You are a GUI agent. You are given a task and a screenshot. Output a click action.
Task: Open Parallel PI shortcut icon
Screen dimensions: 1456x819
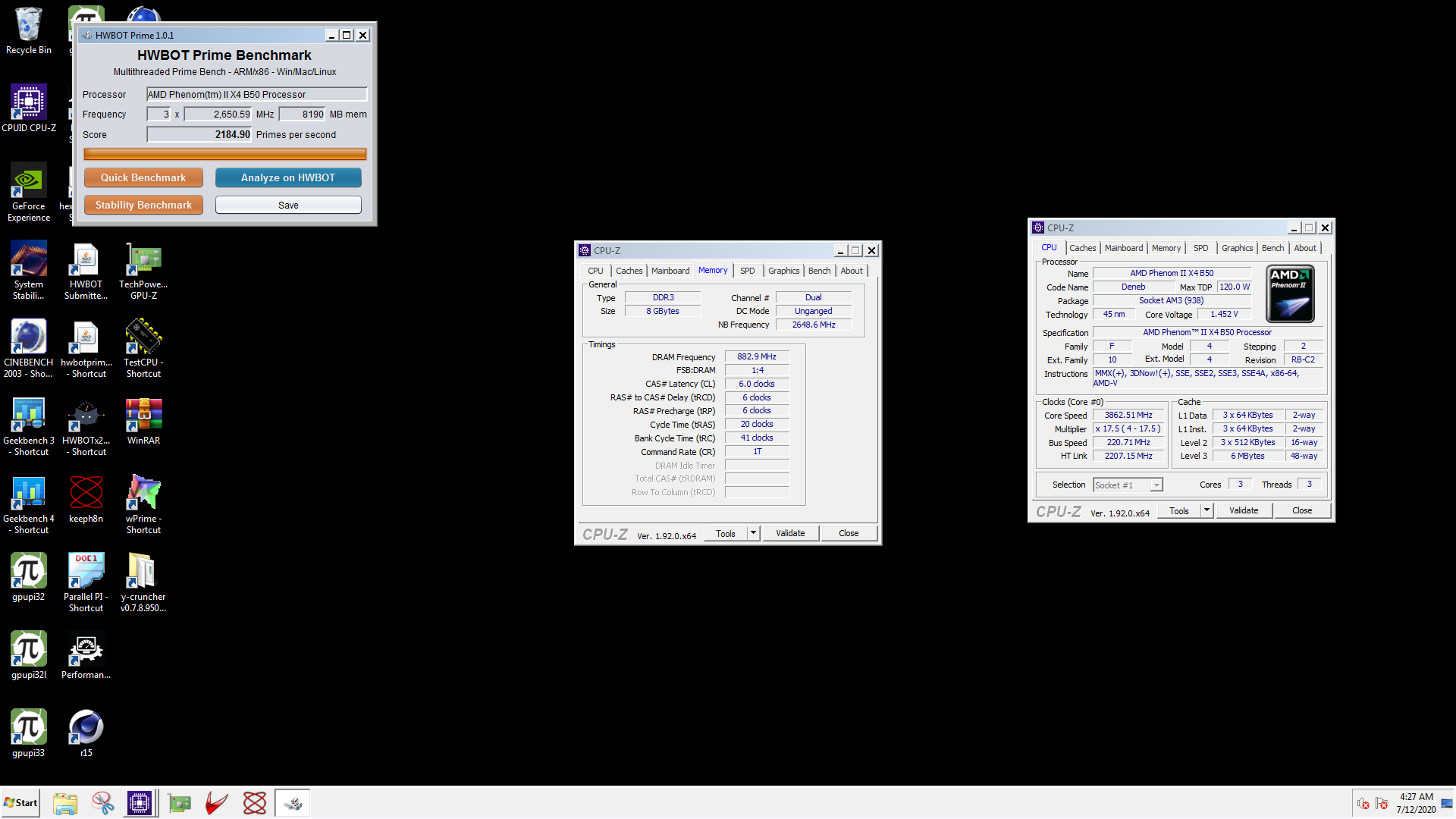click(86, 583)
